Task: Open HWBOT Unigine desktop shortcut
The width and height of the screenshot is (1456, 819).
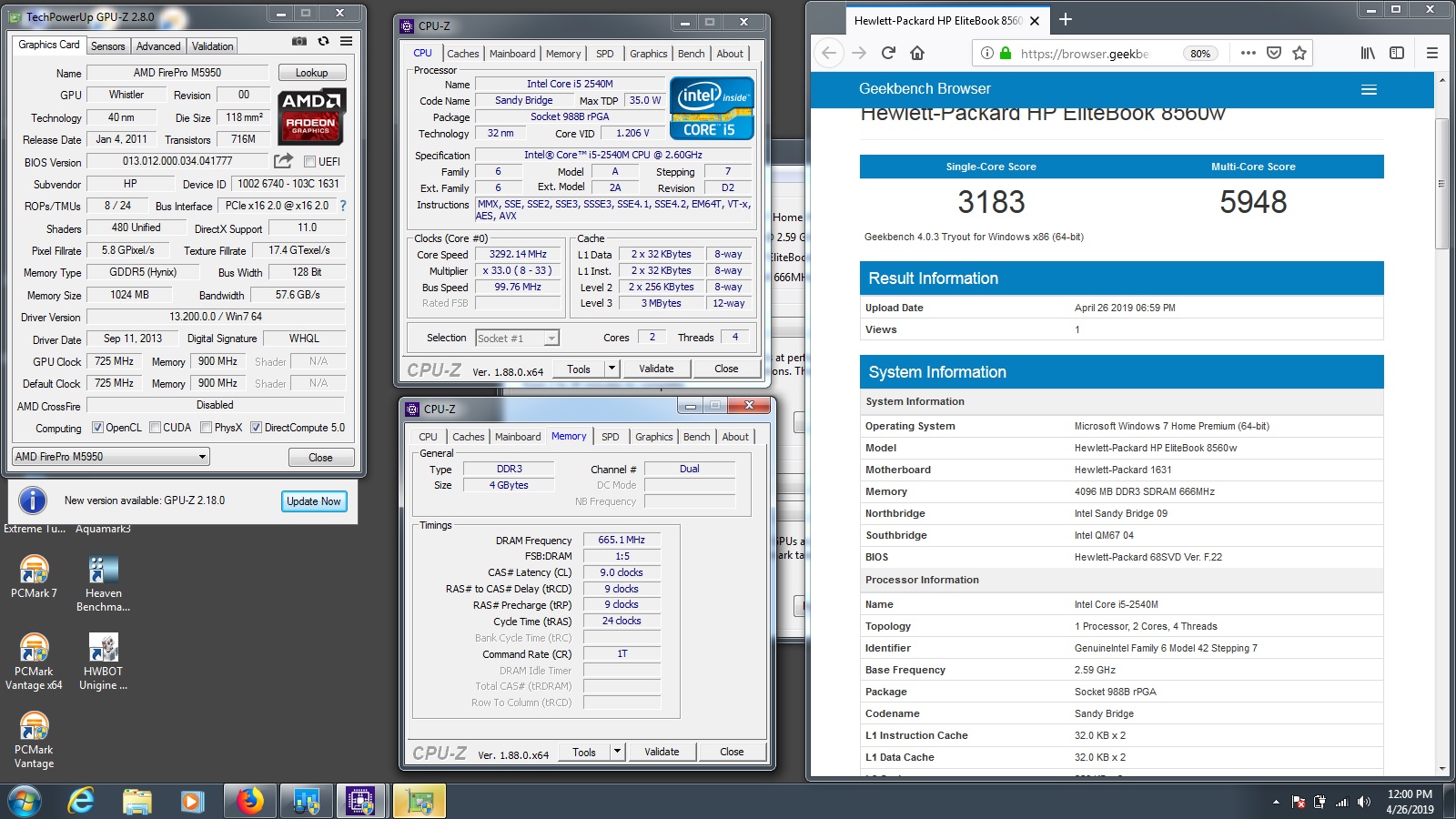Action: 103,662
